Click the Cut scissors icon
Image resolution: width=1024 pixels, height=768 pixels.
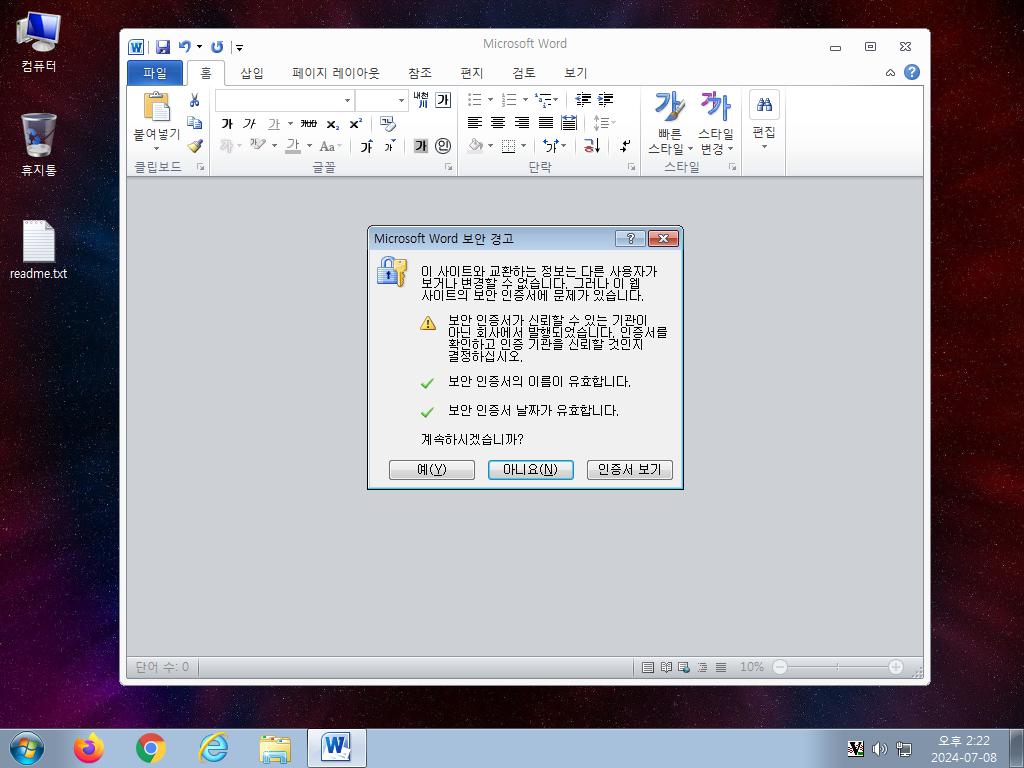coord(194,100)
